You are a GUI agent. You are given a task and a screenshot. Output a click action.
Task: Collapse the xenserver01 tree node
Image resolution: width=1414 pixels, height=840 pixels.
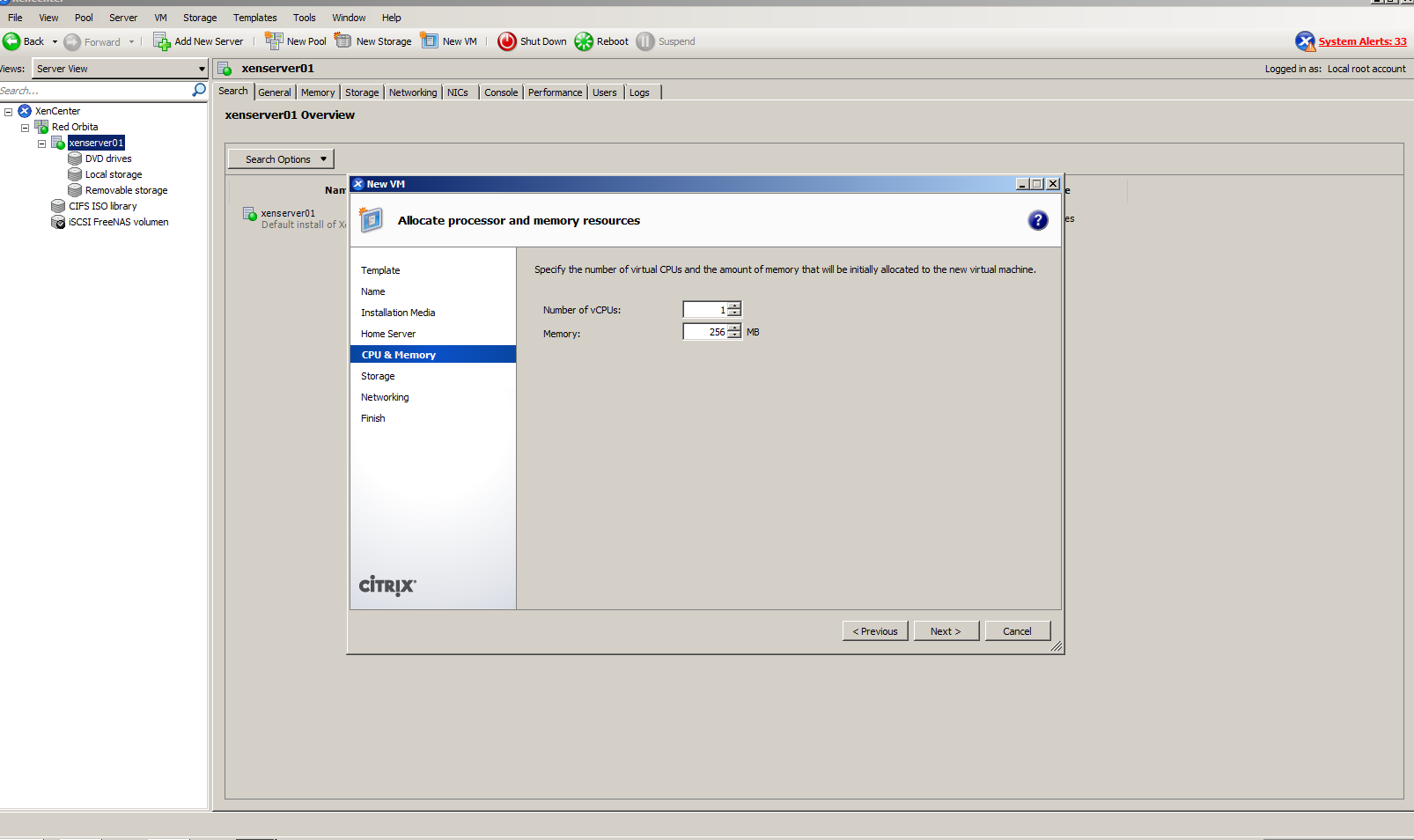(41, 144)
